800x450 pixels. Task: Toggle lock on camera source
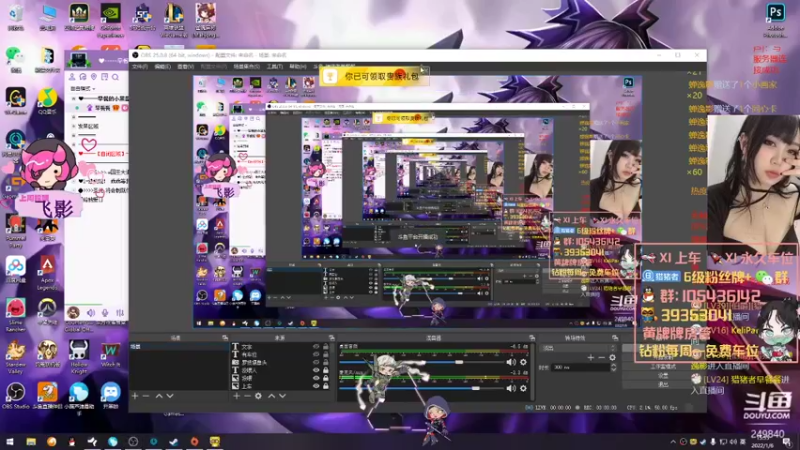[x=326, y=362]
